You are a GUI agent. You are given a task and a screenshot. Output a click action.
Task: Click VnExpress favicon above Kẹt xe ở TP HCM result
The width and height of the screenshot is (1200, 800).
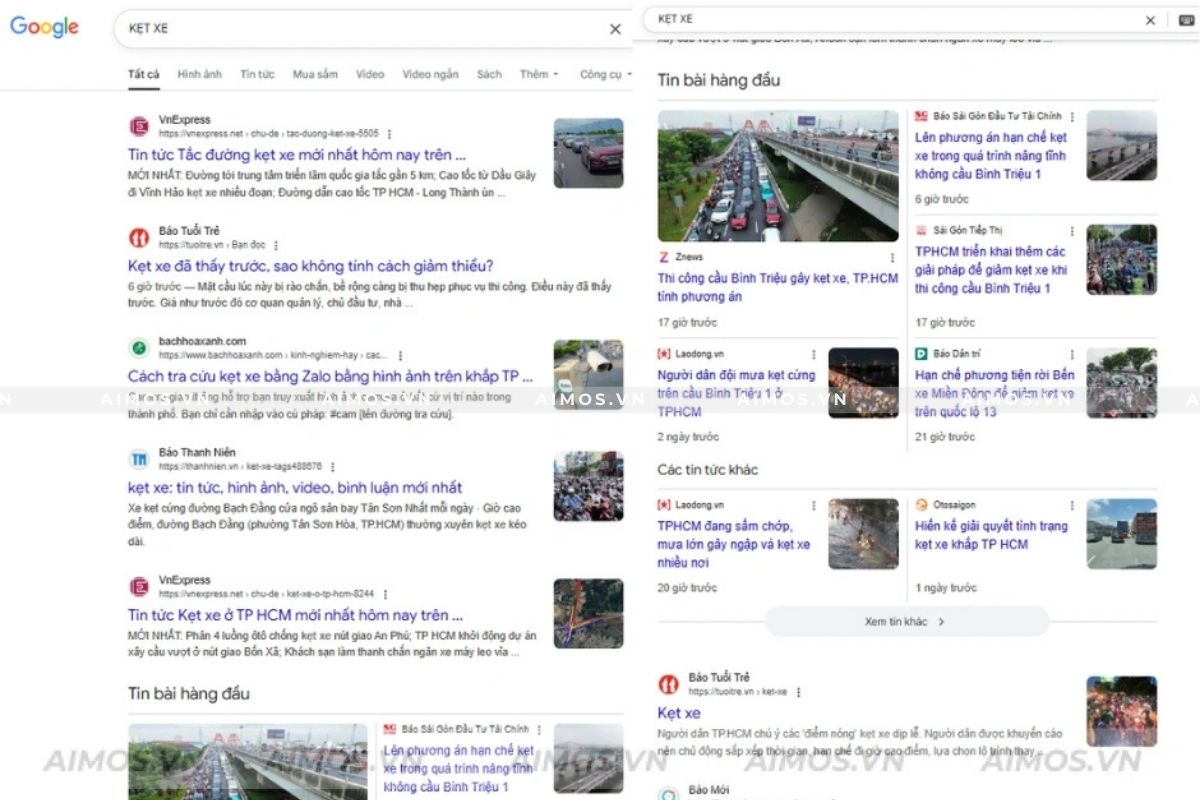point(139,586)
